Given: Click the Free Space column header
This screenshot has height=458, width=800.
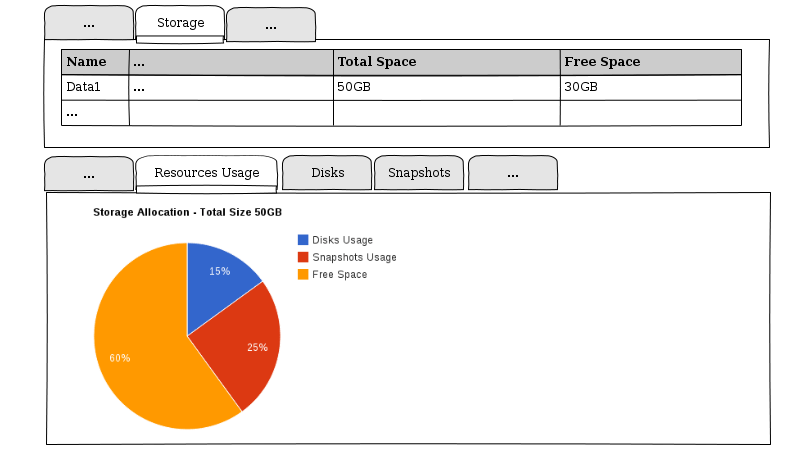Looking at the screenshot, I should click(650, 62).
